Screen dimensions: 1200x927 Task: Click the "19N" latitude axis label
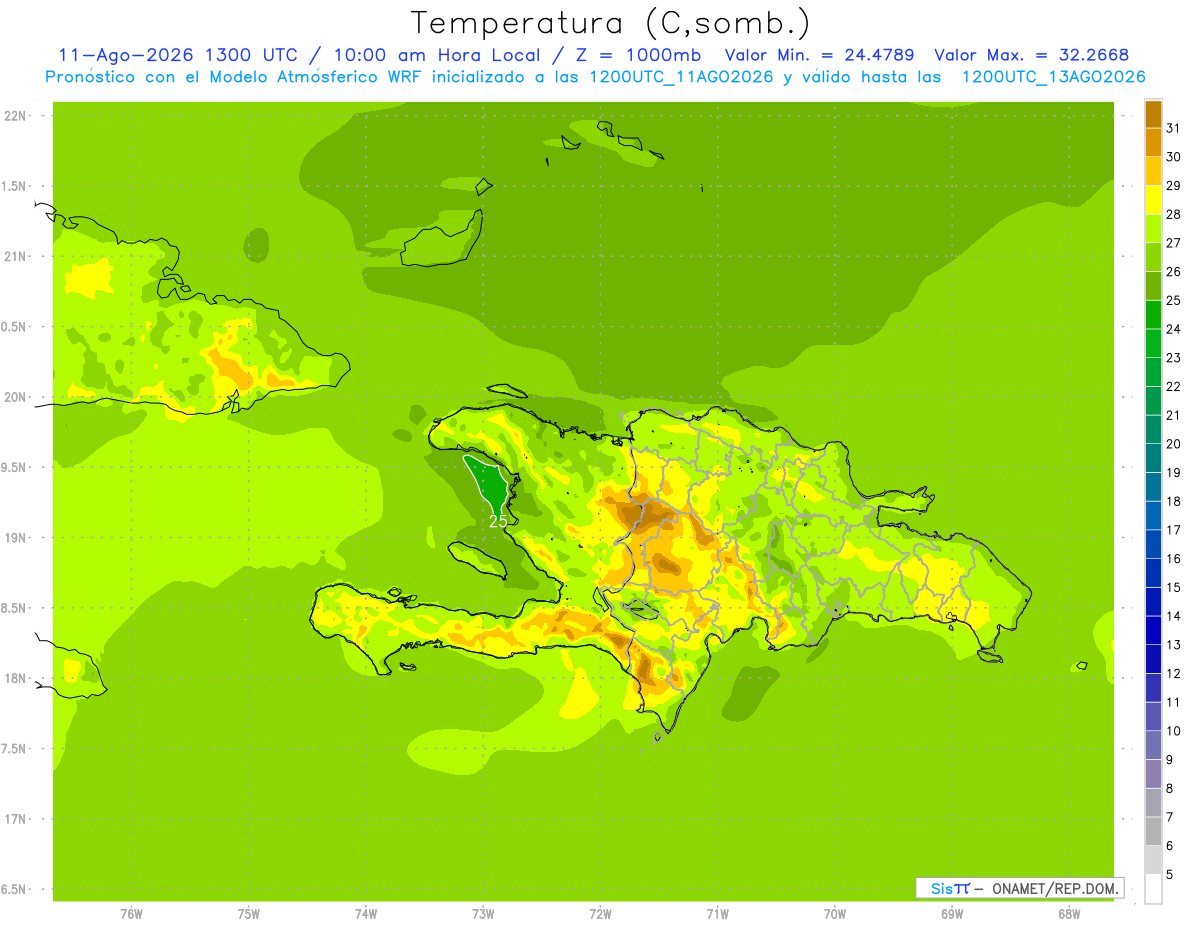(x=16, y=537)
